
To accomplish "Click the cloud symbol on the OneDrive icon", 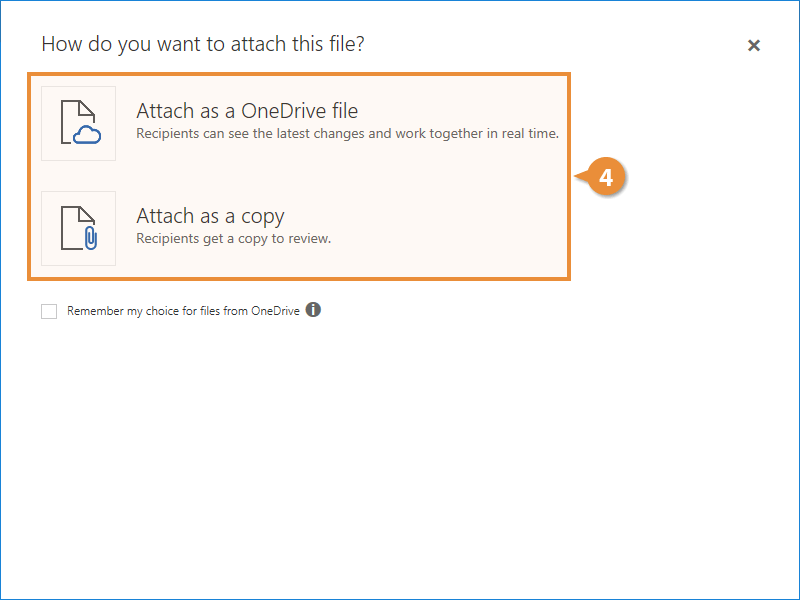I will pyautogui.click(x=88, y=137).
